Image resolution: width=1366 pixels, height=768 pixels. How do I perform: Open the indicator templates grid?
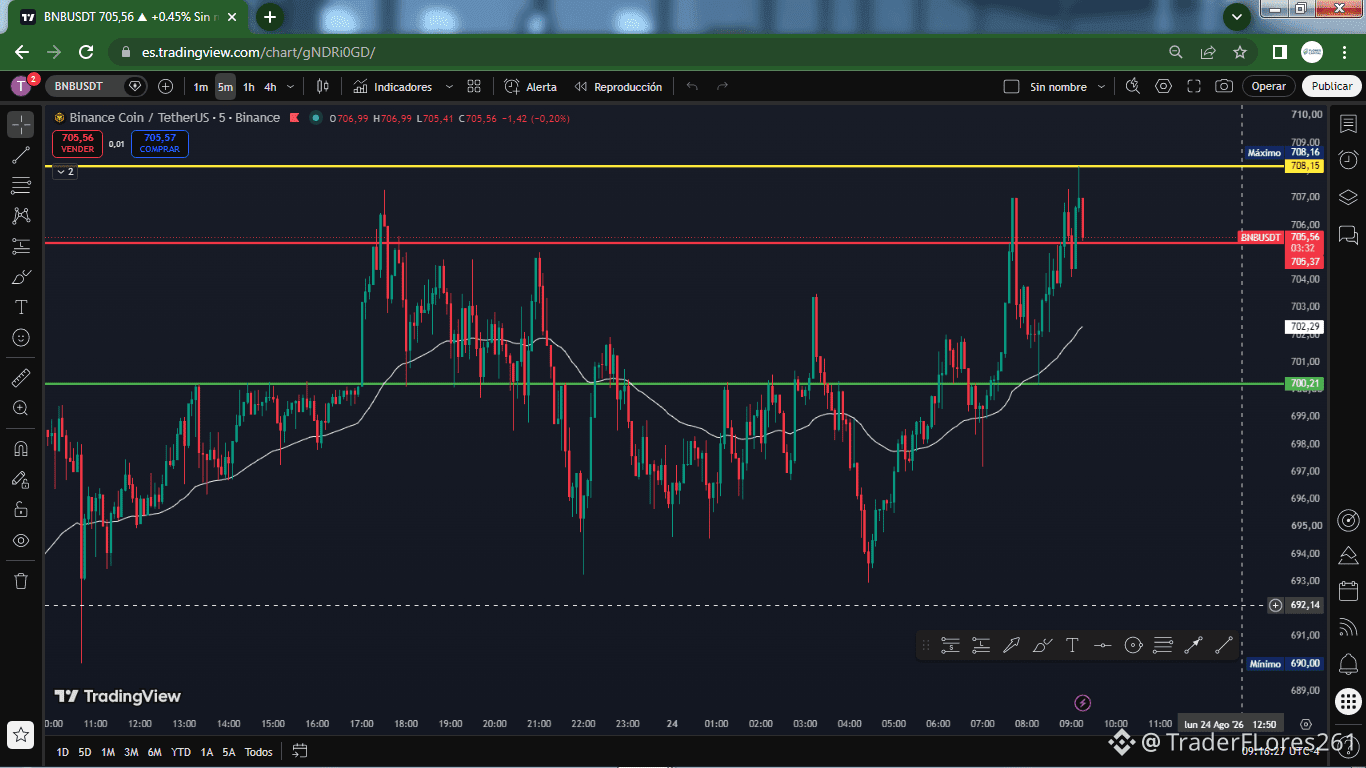coord(474,87)
